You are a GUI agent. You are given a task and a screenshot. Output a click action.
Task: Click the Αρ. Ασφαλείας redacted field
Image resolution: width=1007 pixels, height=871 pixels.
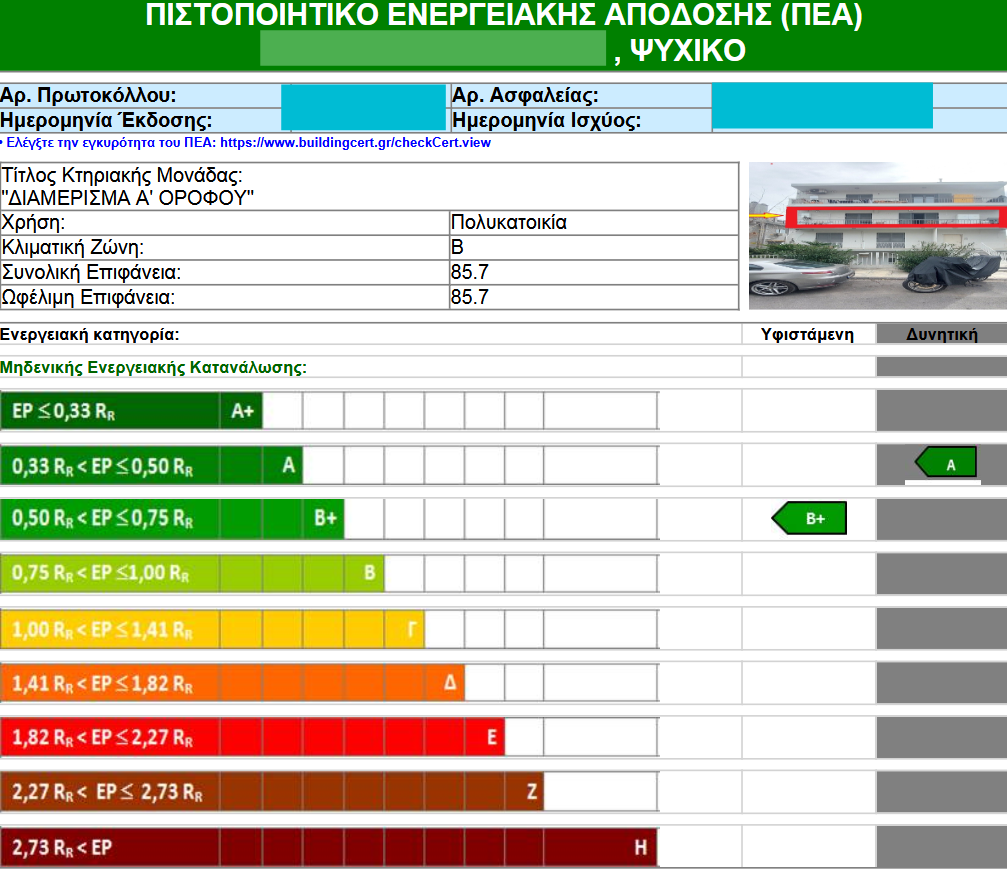tap(822, 106)
